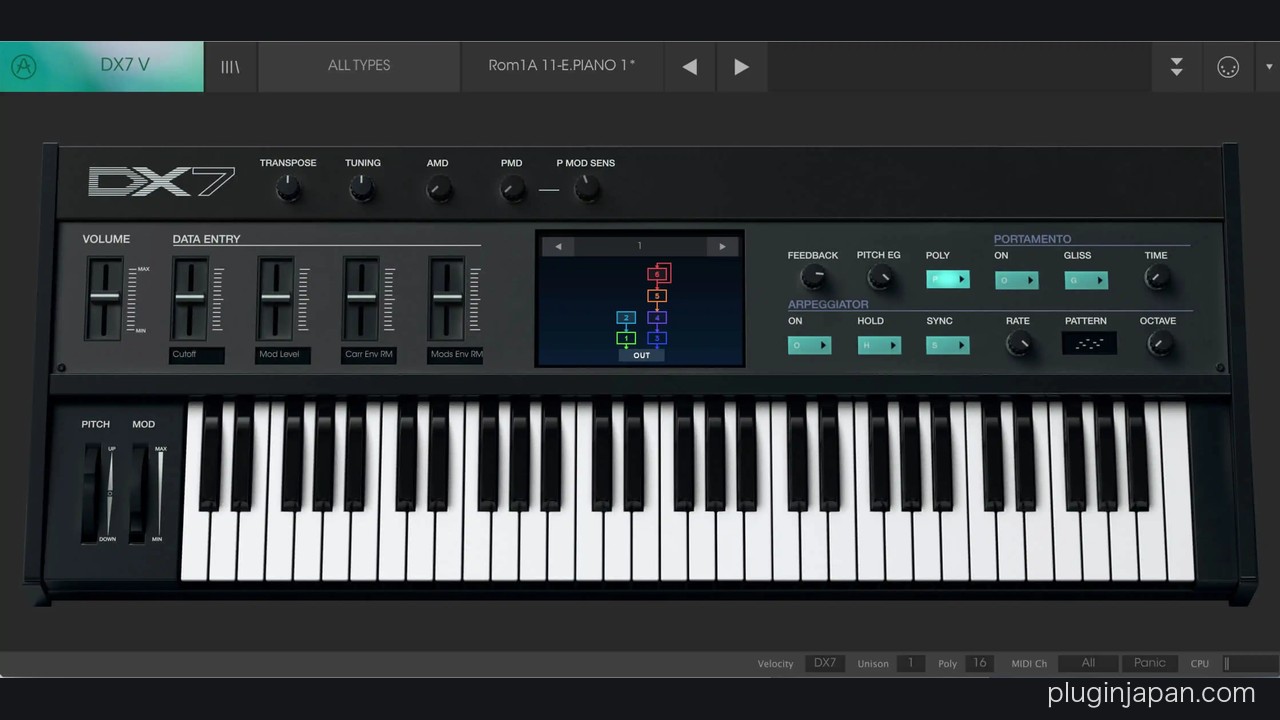Click operator 5 in algorithm display

[x=657, y=296]
